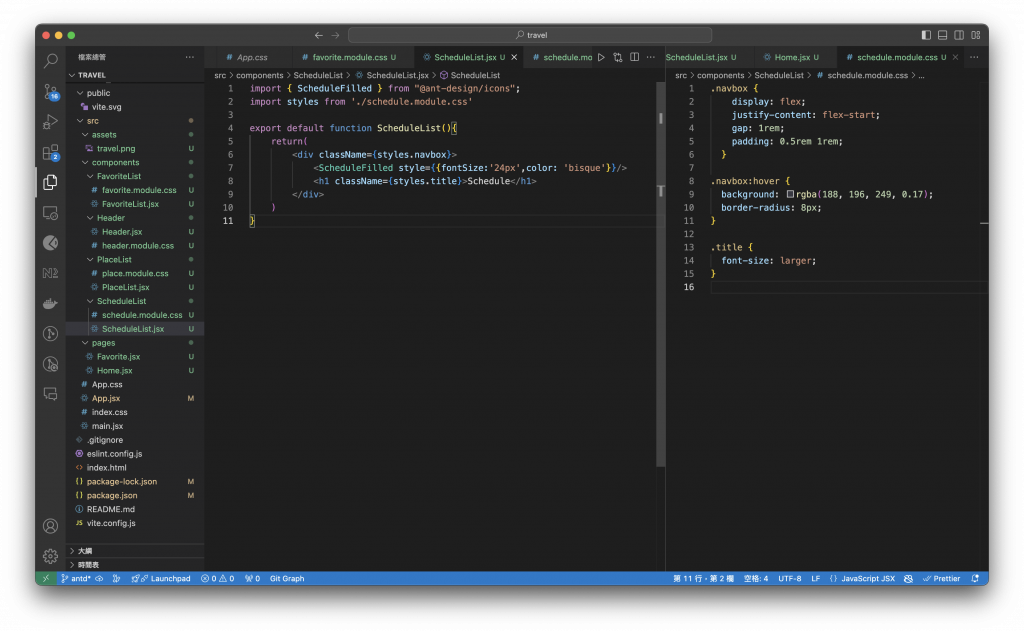The width and height of the screenshot is (1024, 632).
Task: Collapse the ScheduleList folder in explorer
Action: (x=121, y=301)
